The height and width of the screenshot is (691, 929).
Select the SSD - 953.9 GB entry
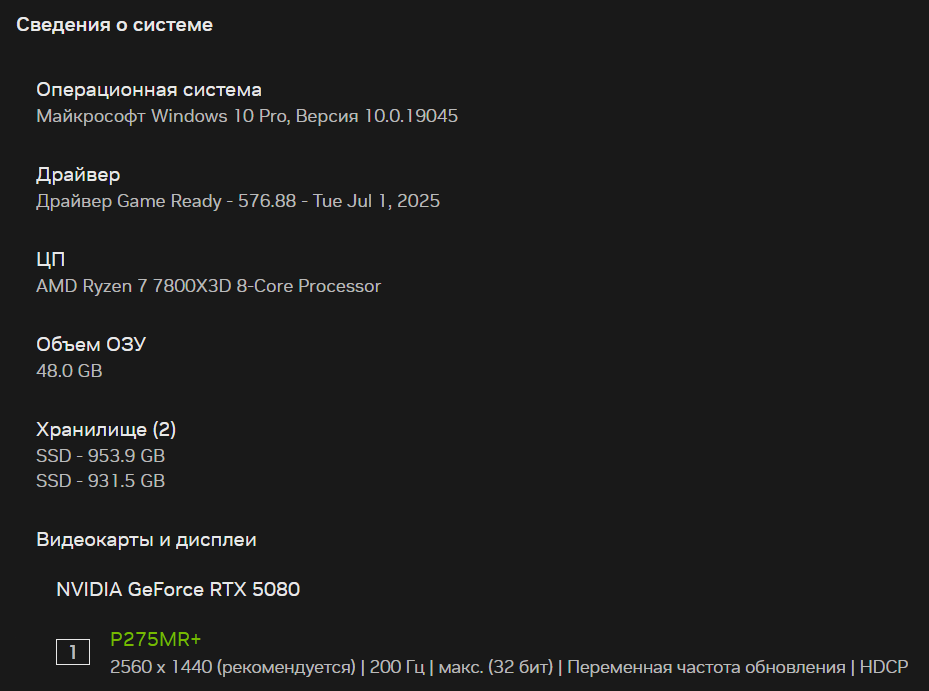tap(101, 456)
